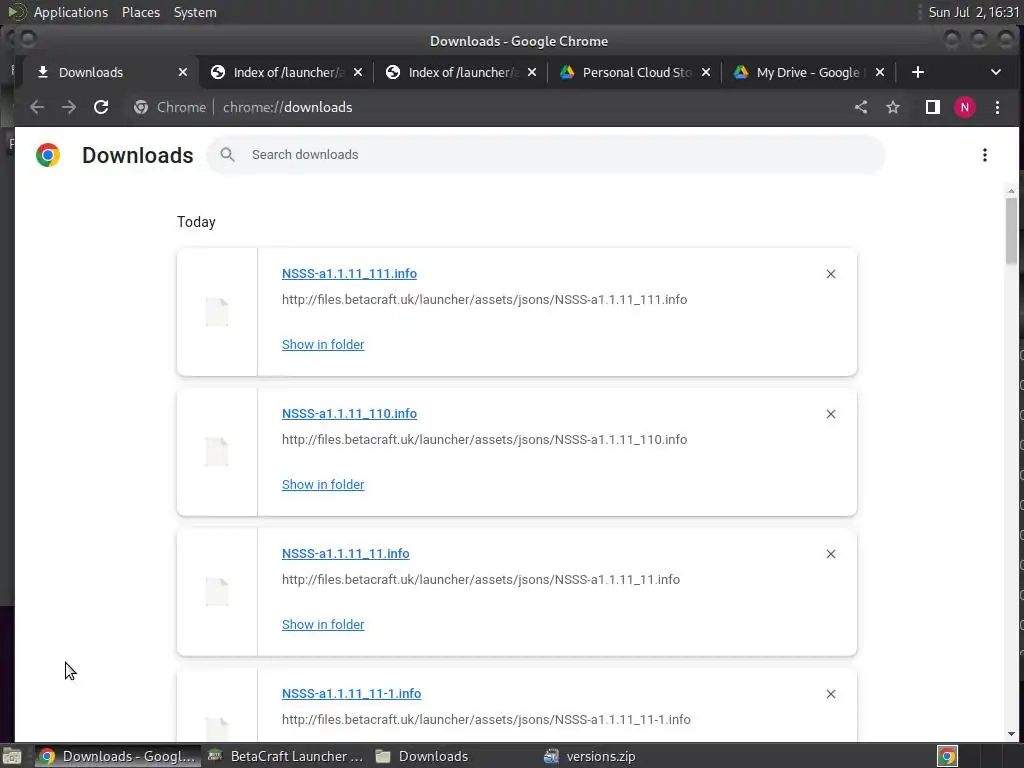The width and height of the screenshot is (1024, 768).
Task: Click the Search downloads field
Action: click(x=546, y=155)
